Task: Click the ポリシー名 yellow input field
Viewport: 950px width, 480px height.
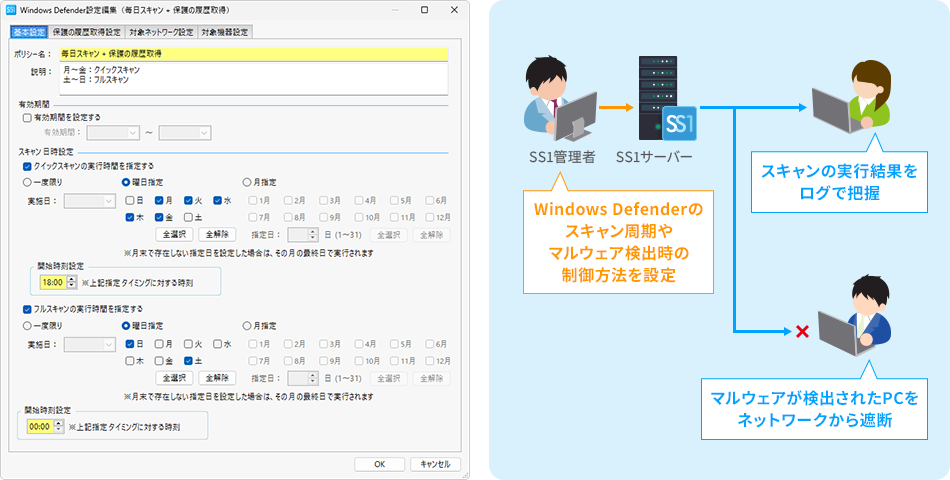Action: [x=253, y=54]
